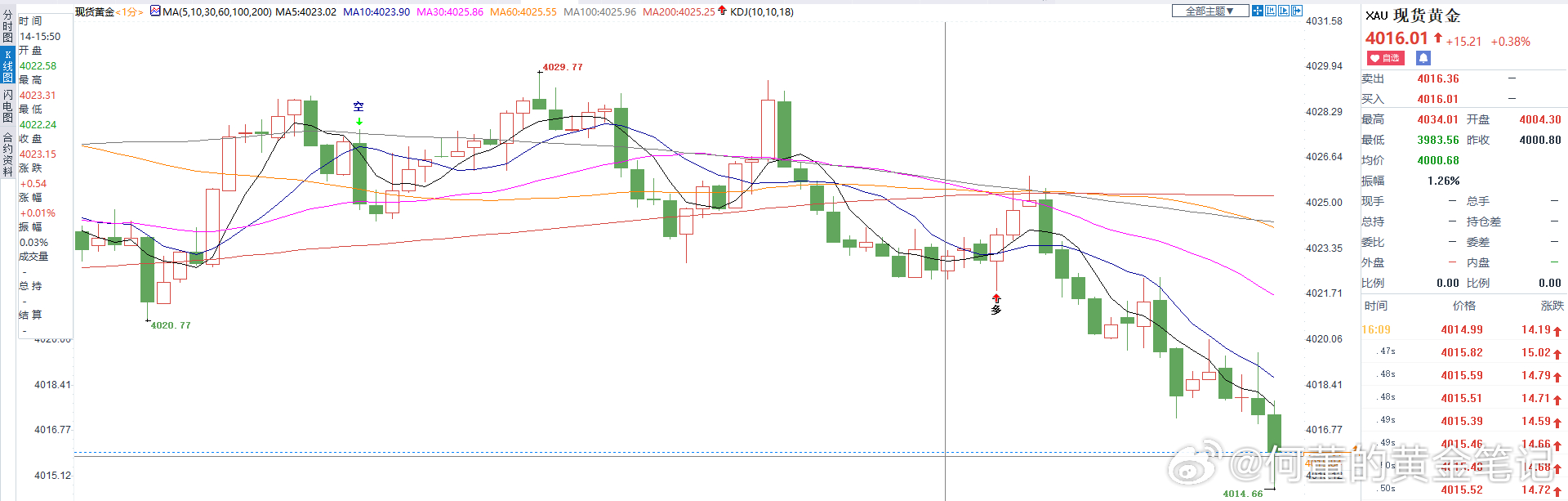
Task: Click the current price 4016.01 in quote panel
Action: tap(1396, 38)
